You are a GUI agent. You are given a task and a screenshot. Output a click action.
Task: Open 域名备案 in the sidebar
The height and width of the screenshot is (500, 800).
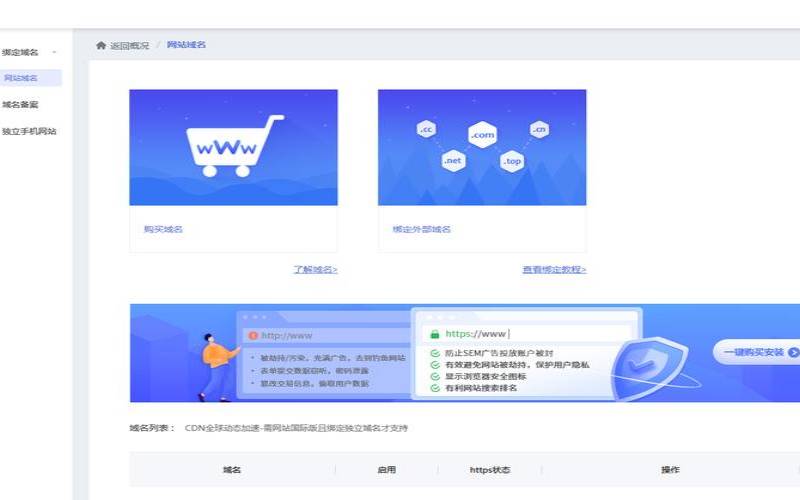point(20,105)
